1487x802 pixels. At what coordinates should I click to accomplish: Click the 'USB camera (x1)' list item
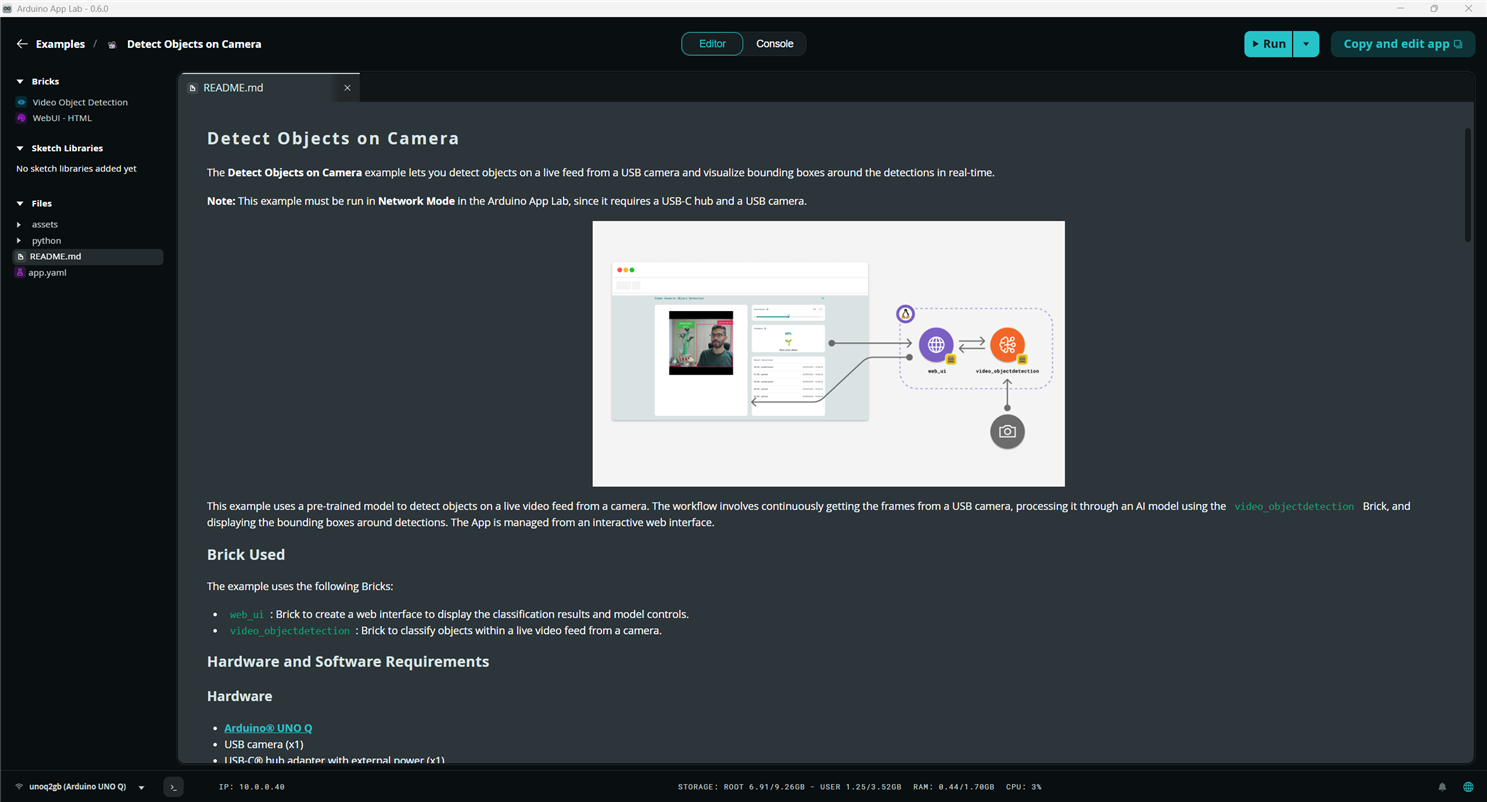point(264,745)
